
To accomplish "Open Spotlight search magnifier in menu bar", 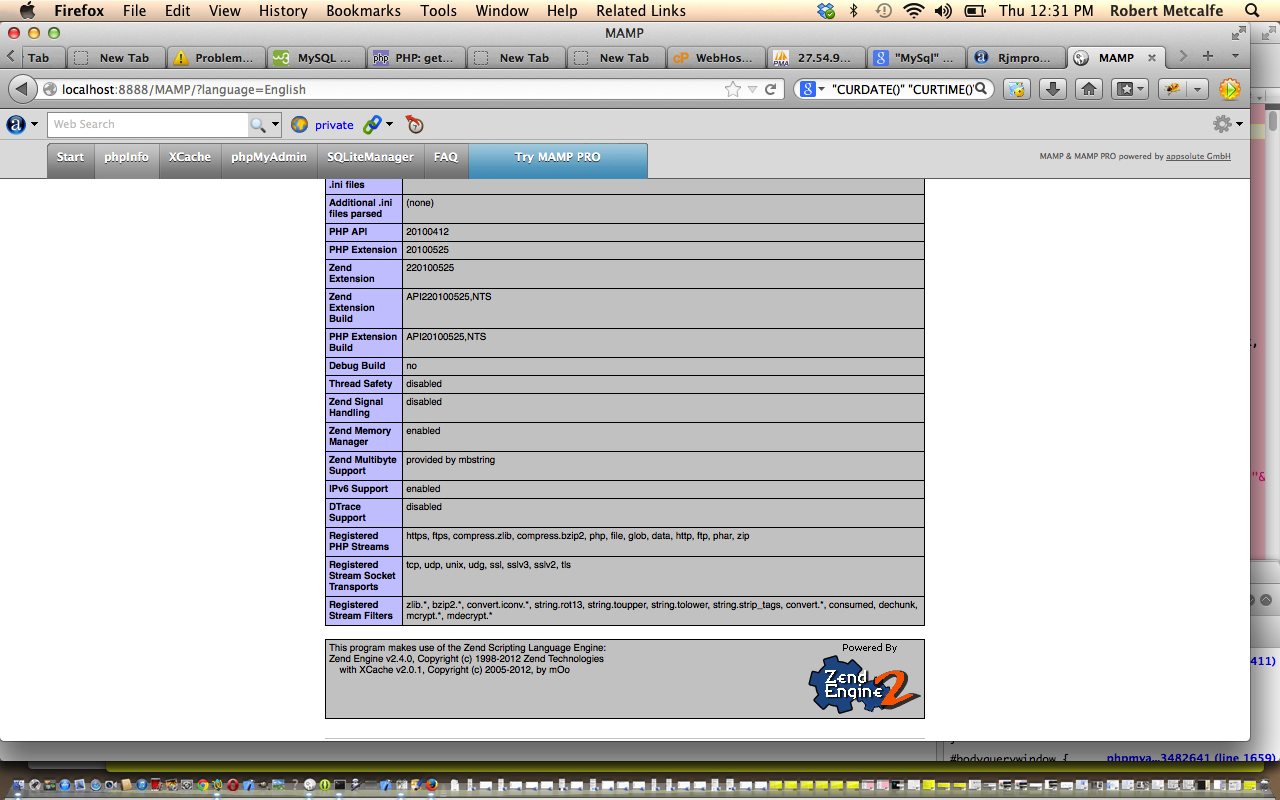I will coord(1251,11).
